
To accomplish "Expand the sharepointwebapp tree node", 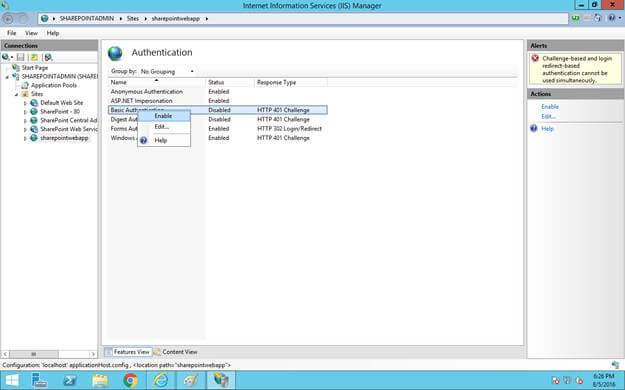I will (x=25, y=138).
